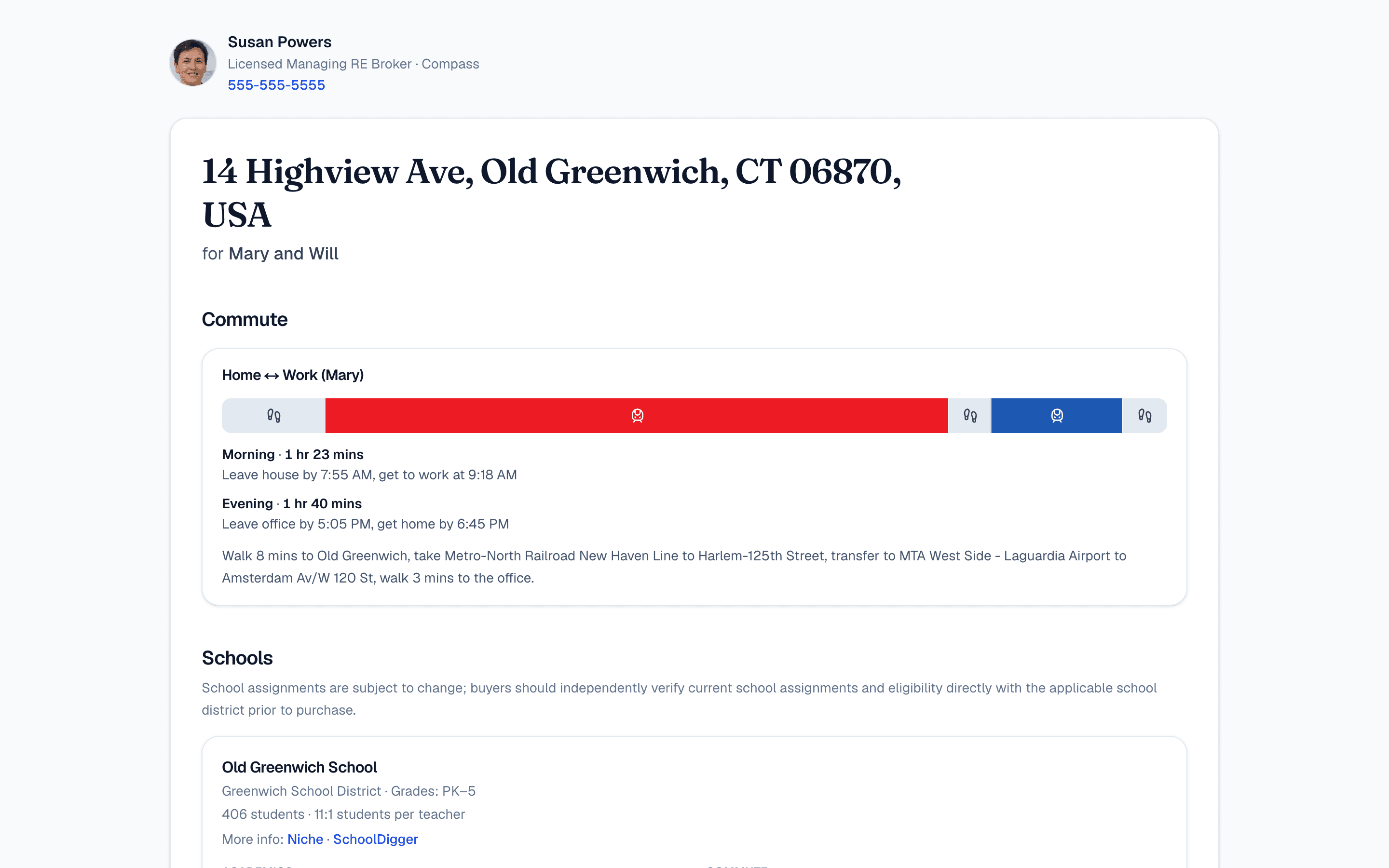The height and width of the screenshot is (868, 1389).
Task: Click the school assignments disclaimer text
Action: [x=679, y=699]
